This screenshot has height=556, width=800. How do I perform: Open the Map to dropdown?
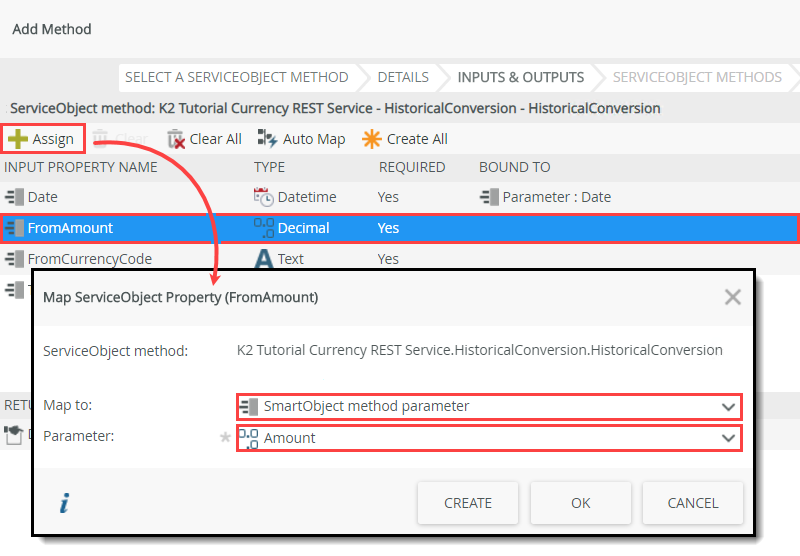489,407
